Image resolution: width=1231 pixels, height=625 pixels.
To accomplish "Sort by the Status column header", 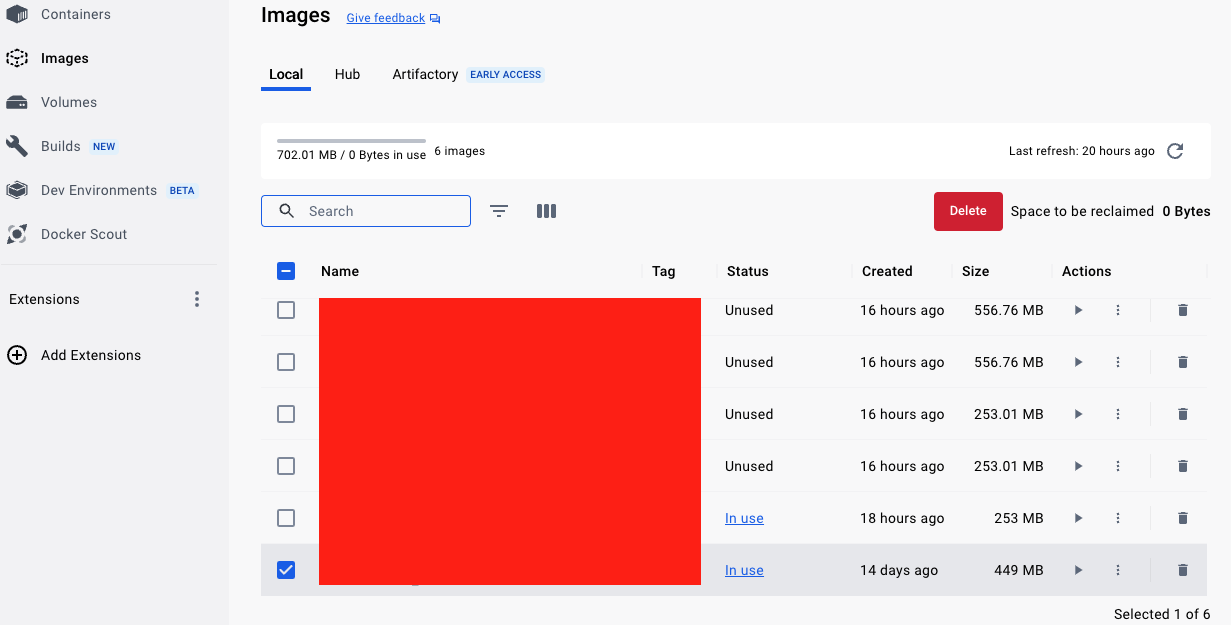I will (748, 271).
